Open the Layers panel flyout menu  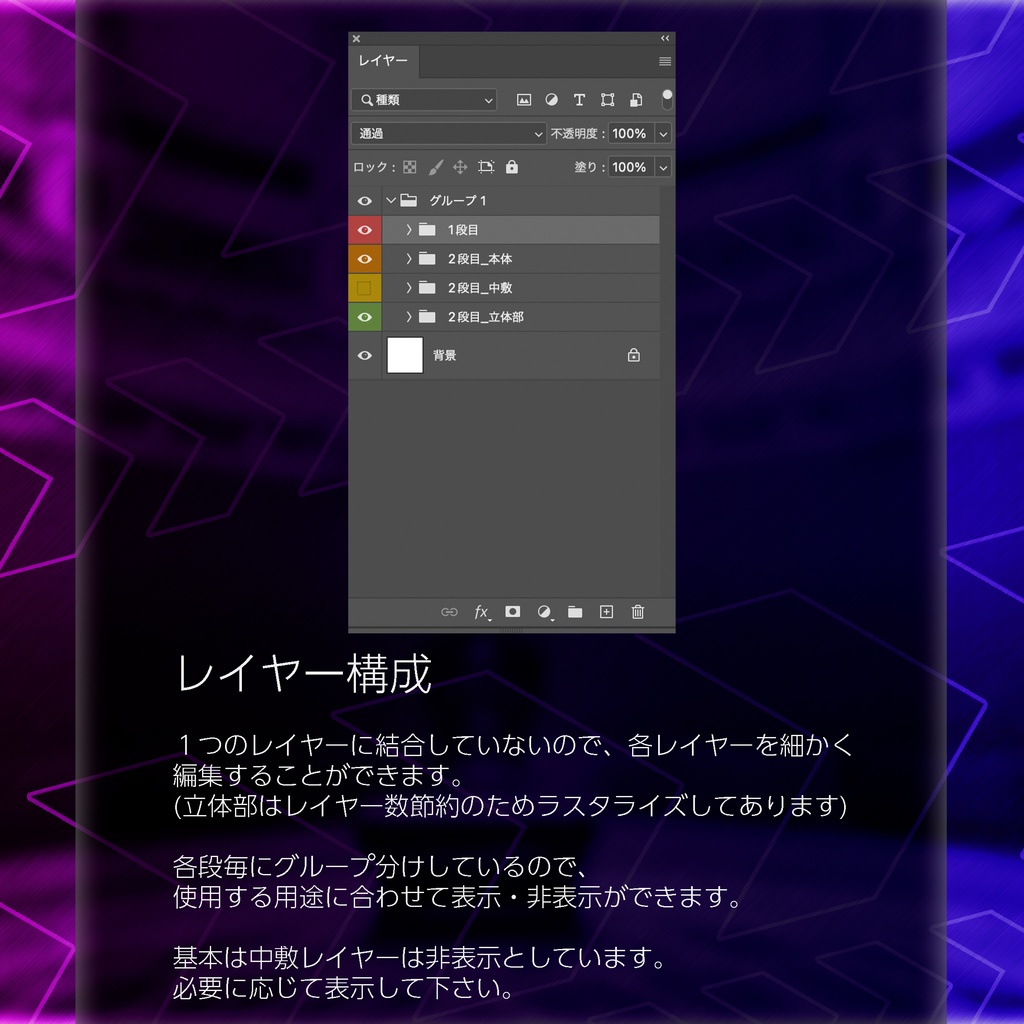[x=663, y=61]
